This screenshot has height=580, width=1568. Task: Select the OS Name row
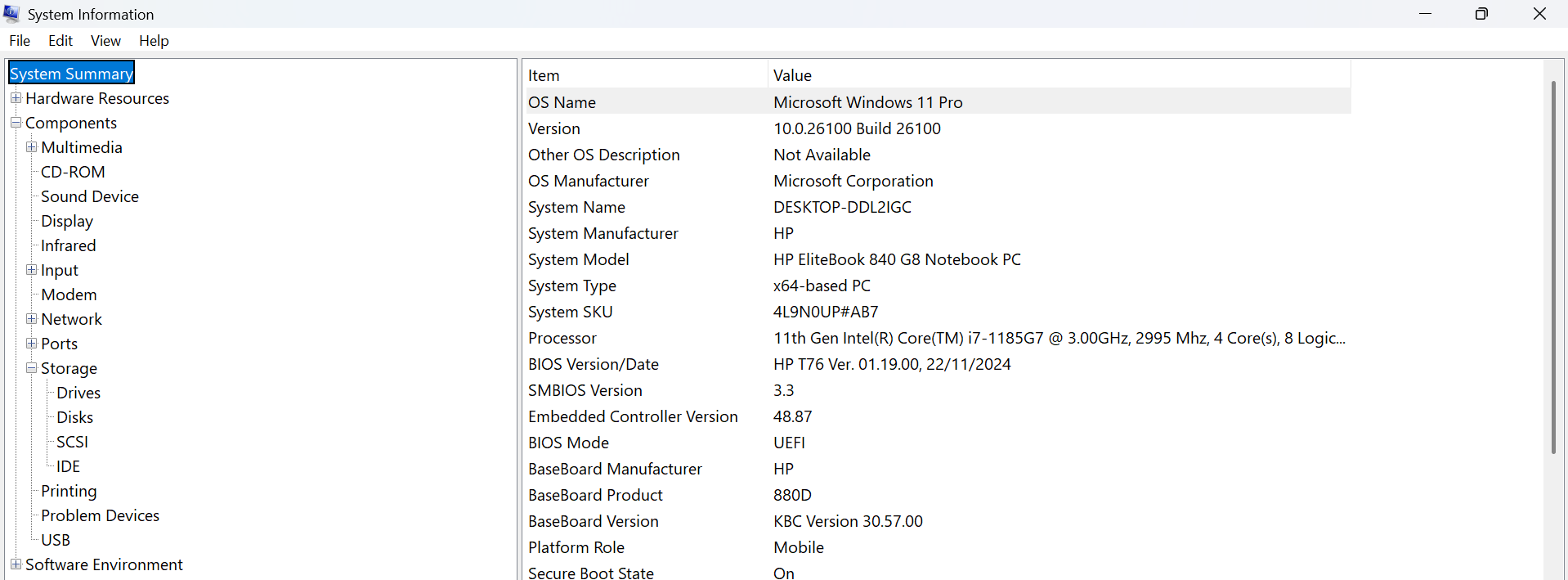[x=937, y=102]
